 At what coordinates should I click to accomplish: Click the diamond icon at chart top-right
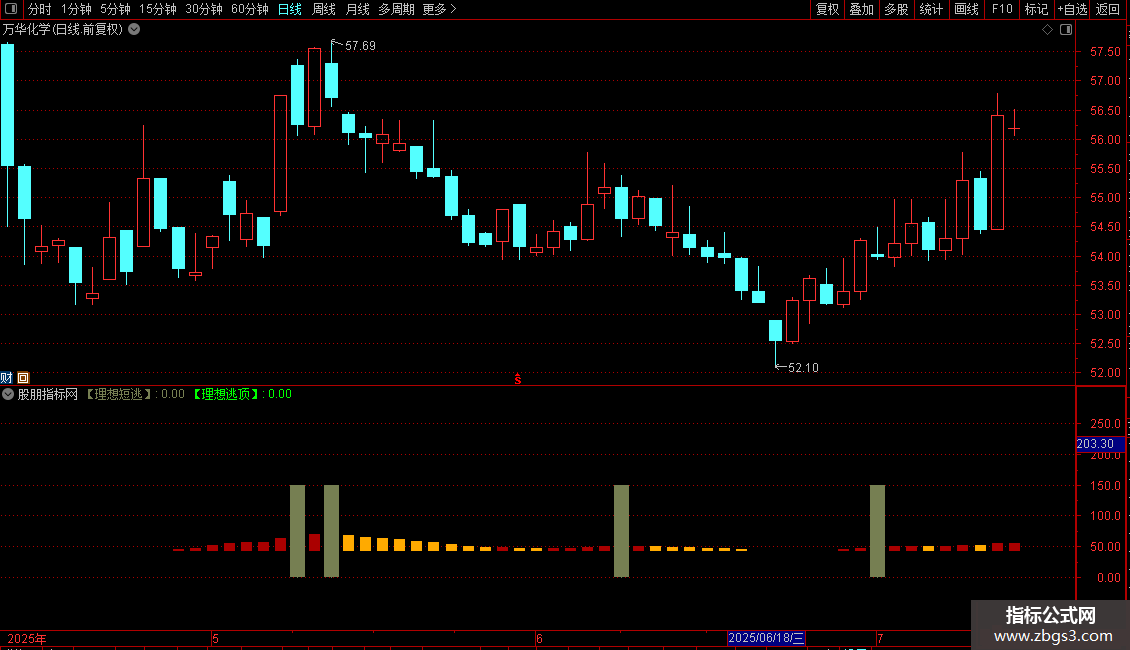point(1048,30)
